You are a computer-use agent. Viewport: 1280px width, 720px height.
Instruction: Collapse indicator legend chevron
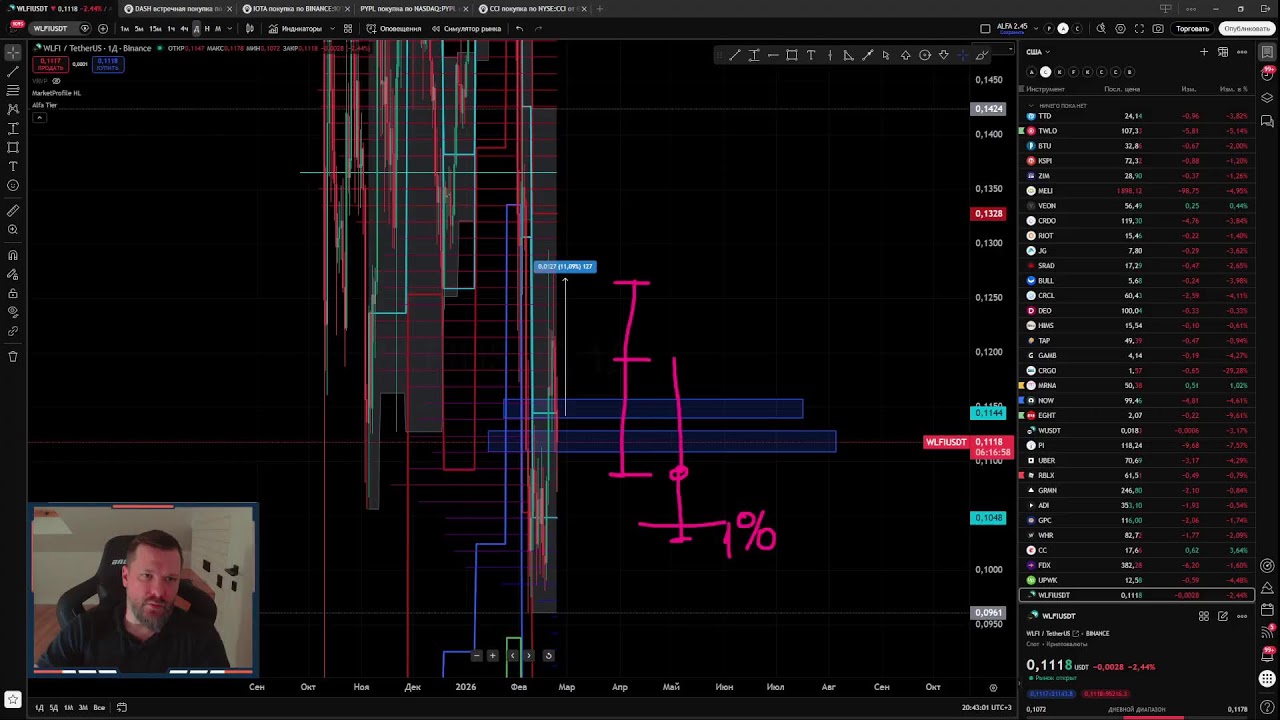(x=39, y=118)
